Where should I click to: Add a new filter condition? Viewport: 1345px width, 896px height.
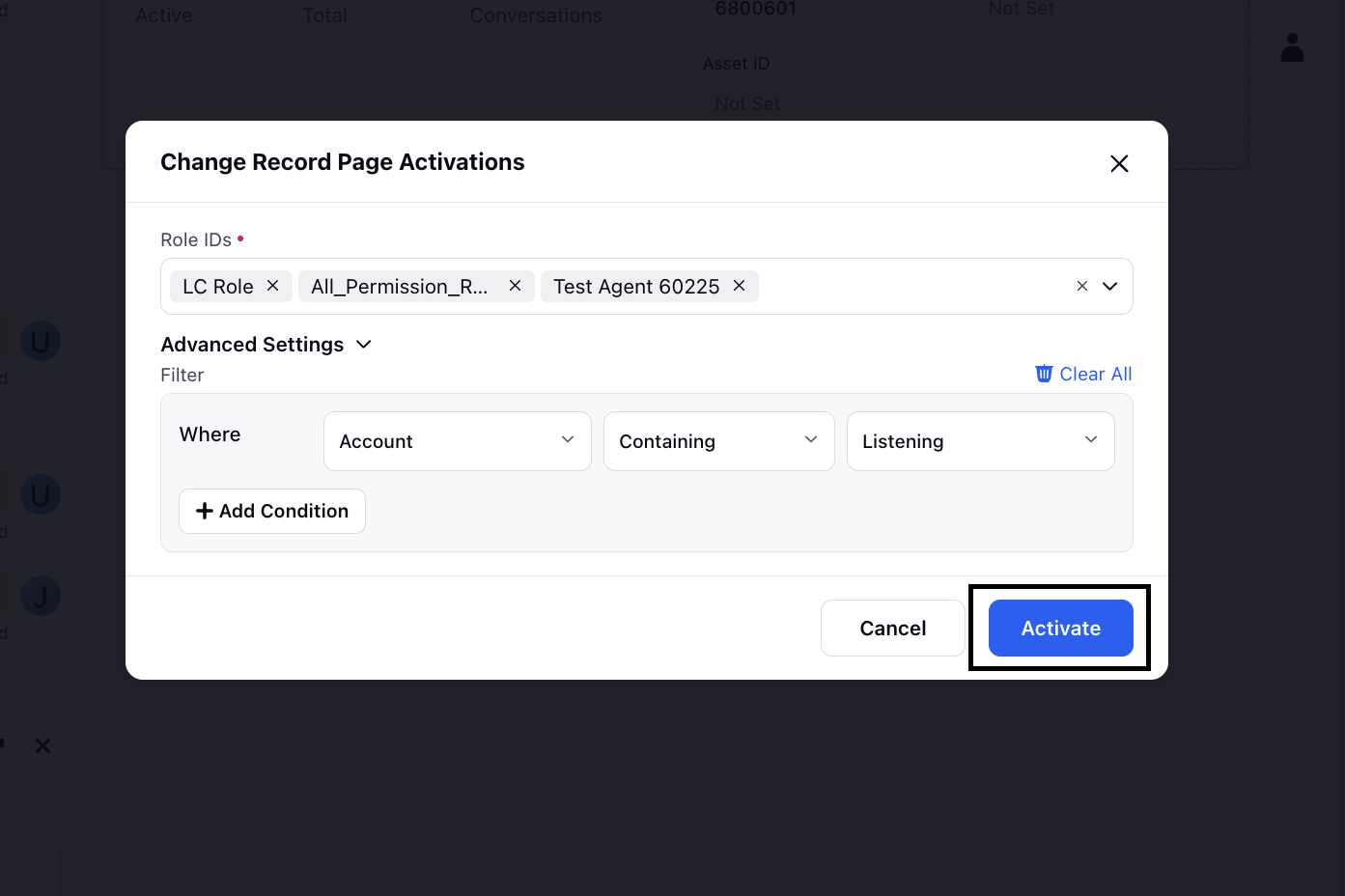coord(272,511)
